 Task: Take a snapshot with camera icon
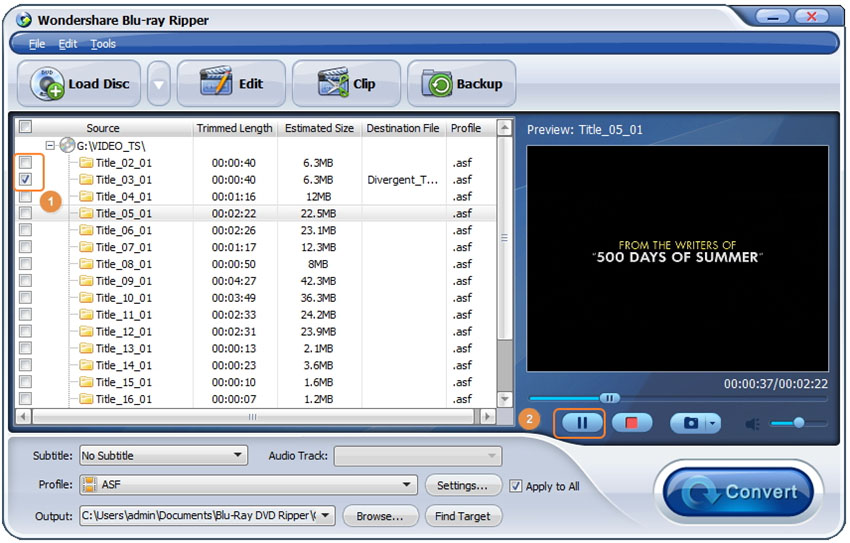(x=690, y=423)
